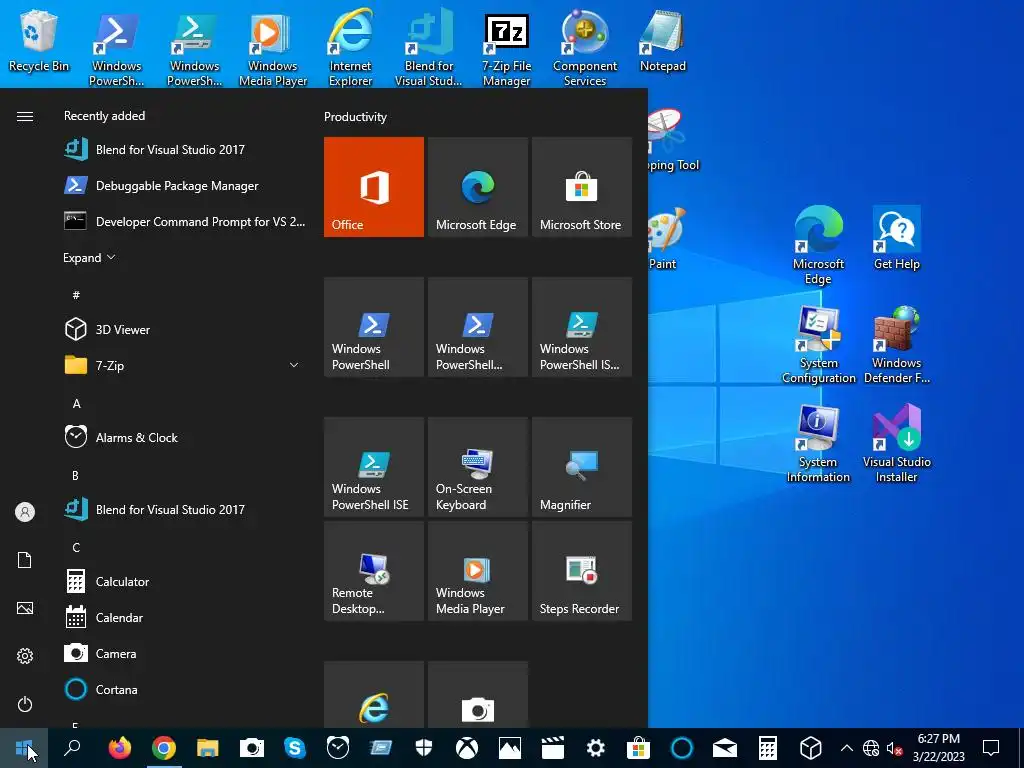Launch Calculator from app list
This screenshot has height=768, width=1024.
(x=184, y=581)
